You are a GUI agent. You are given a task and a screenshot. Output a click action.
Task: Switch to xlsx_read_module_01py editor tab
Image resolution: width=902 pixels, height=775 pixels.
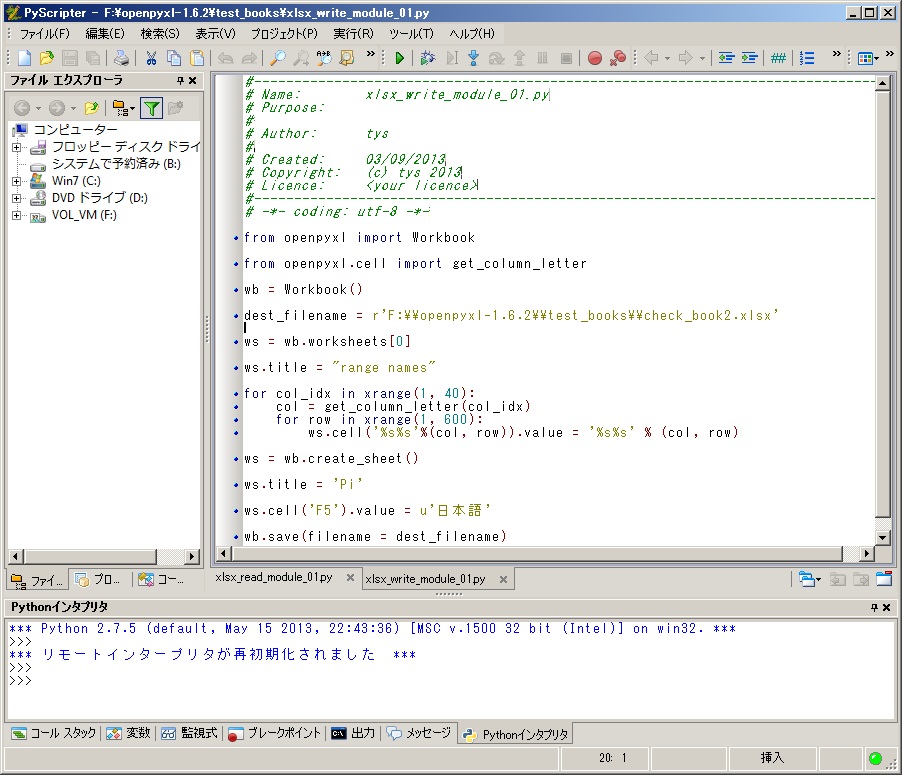[x=274, y=578]
